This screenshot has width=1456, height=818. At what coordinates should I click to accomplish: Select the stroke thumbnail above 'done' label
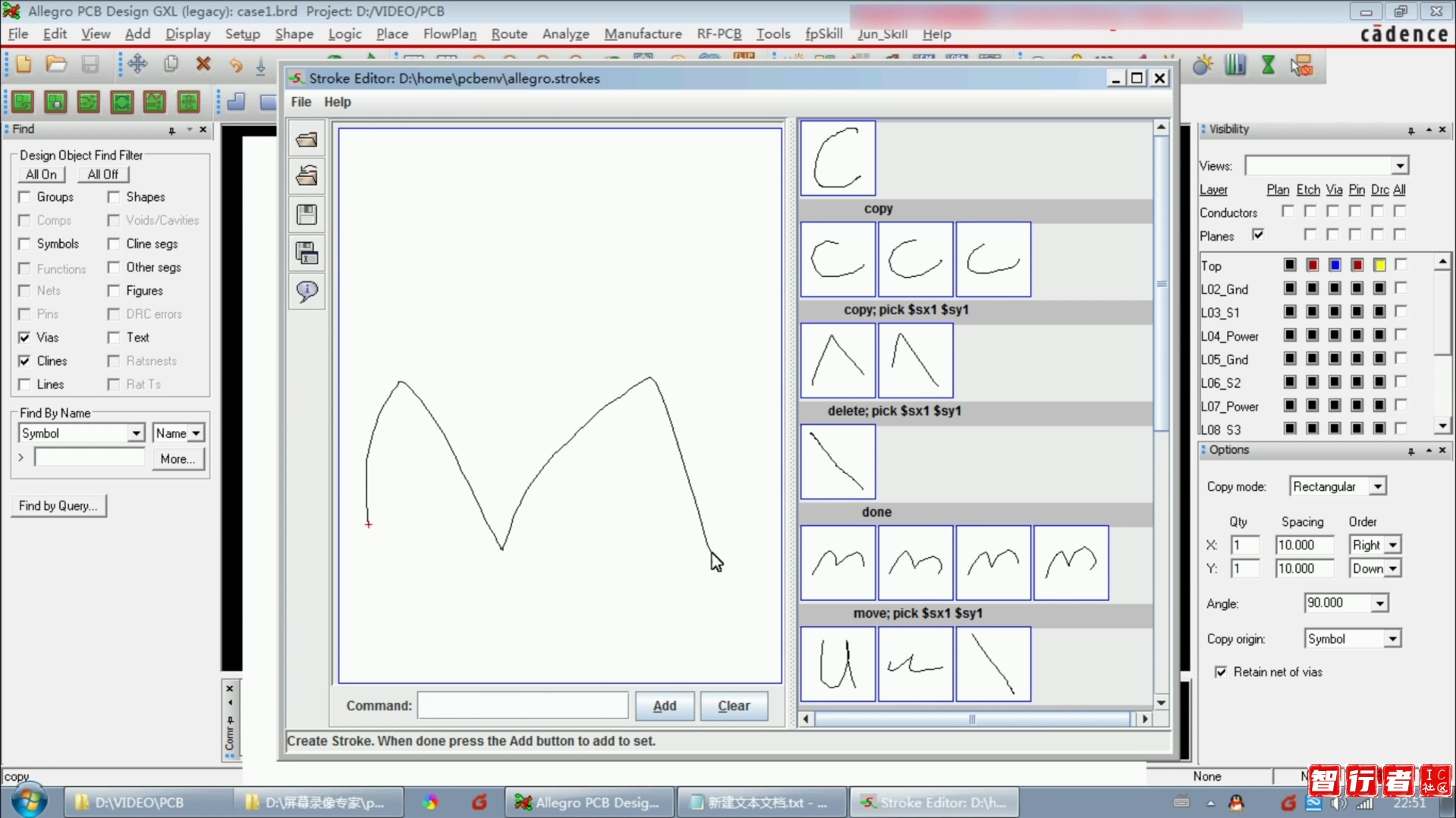click(838, 461)
